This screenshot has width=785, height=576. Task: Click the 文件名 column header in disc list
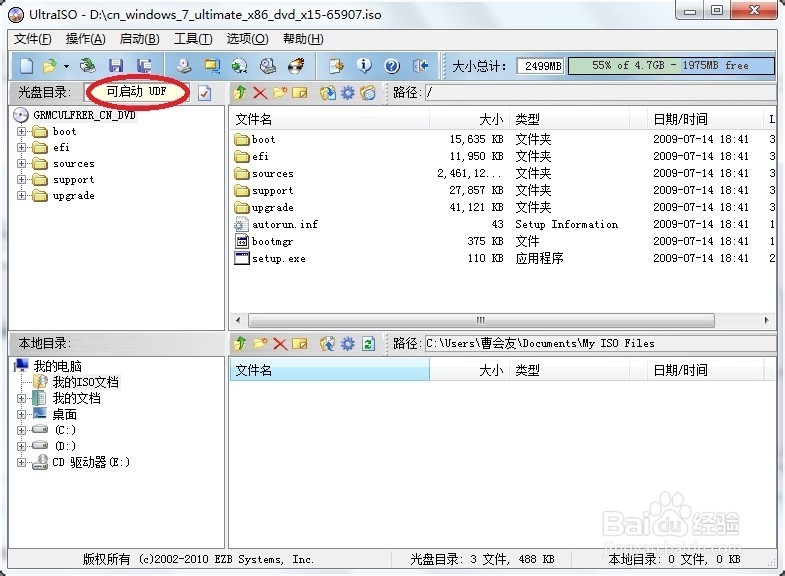(x=330, y=119)
